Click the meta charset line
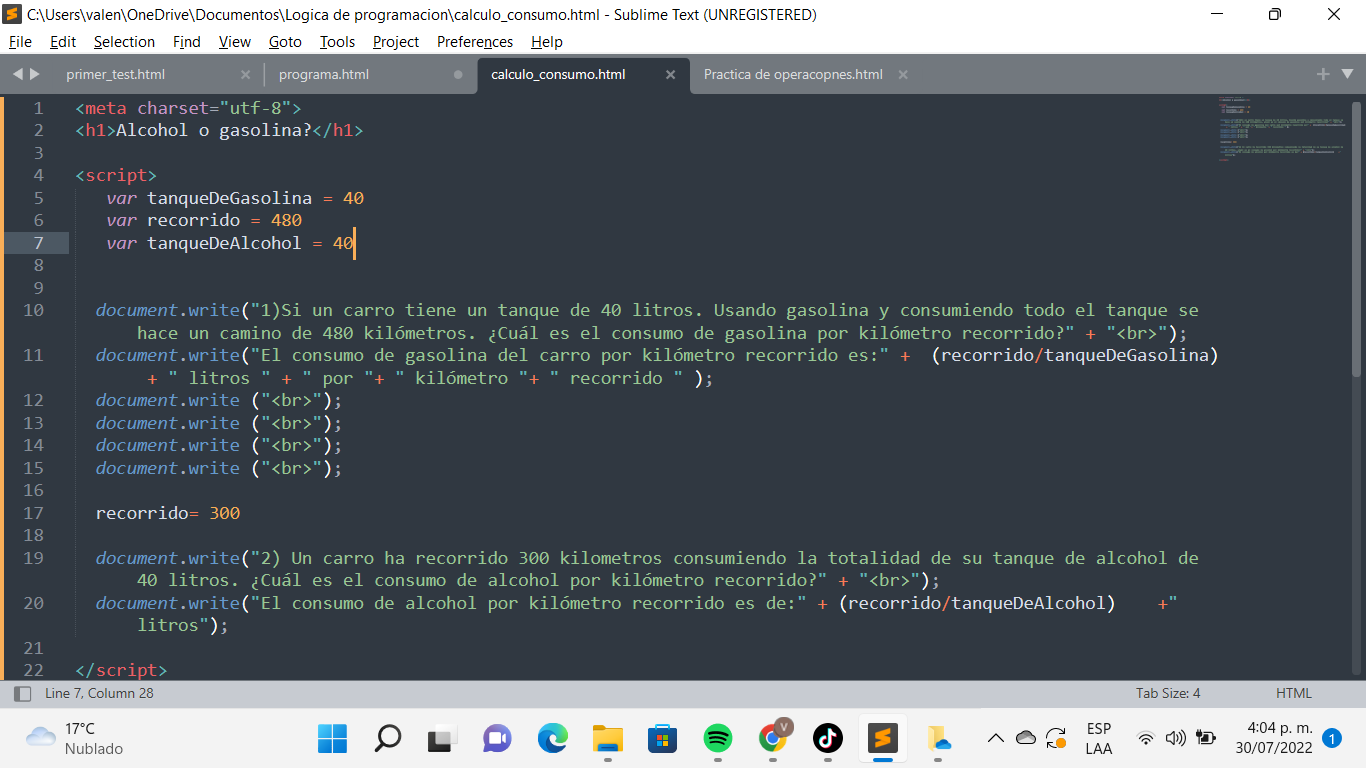Viewport: 1366px width, 768px height. (x=188, y=108)
